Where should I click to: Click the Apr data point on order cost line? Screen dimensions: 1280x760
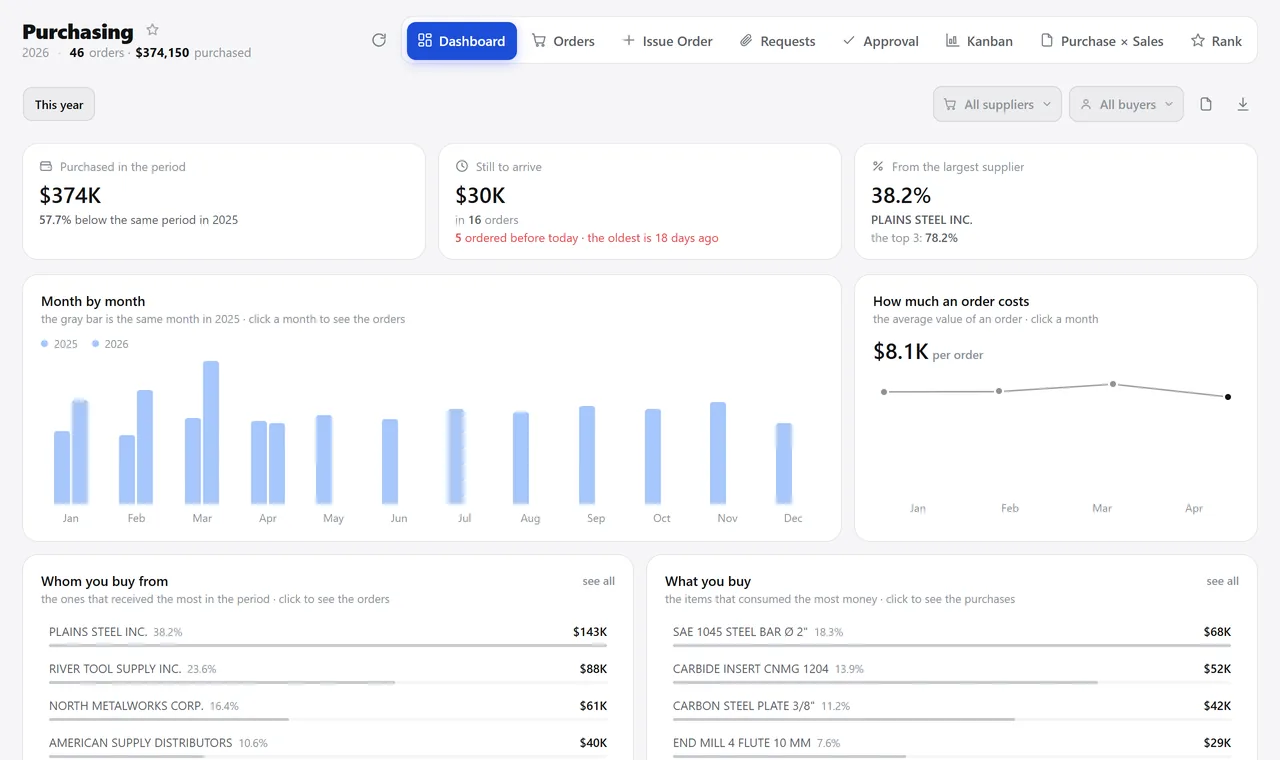click(x=1228, y=397)
